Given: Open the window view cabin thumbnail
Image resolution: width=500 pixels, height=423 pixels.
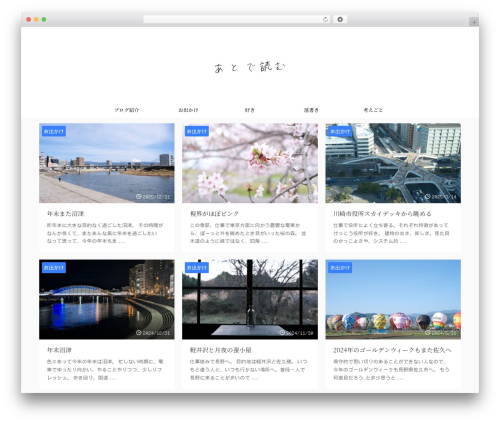Looking at the screenshot, I should click(x=250, y=299).
